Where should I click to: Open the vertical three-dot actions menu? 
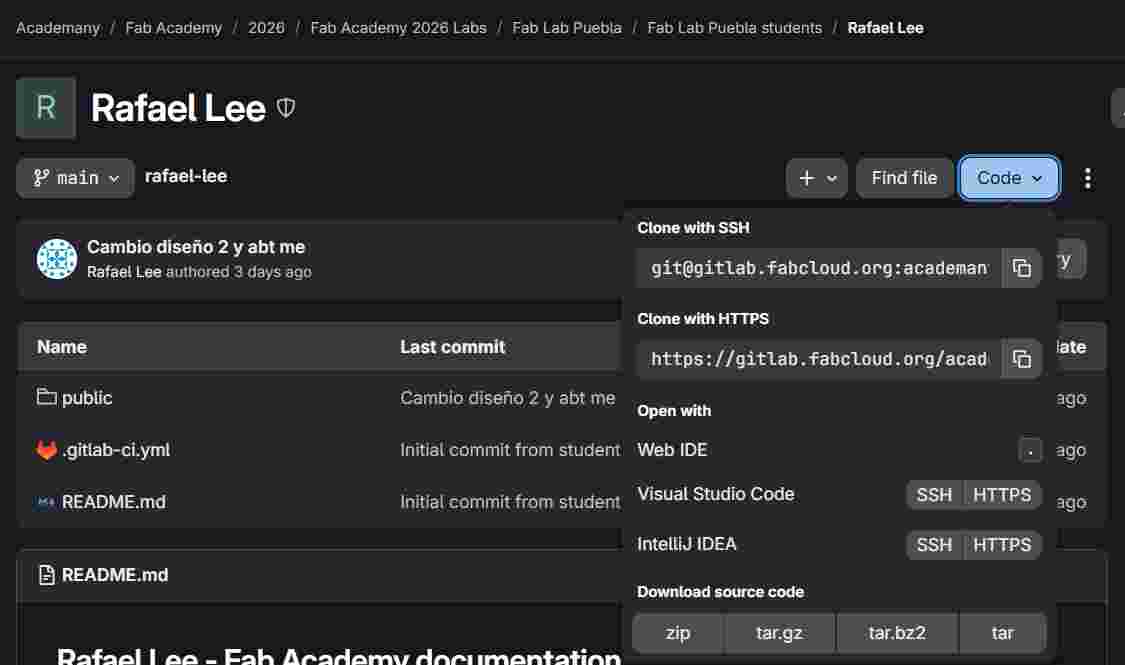click(1088, 178)
